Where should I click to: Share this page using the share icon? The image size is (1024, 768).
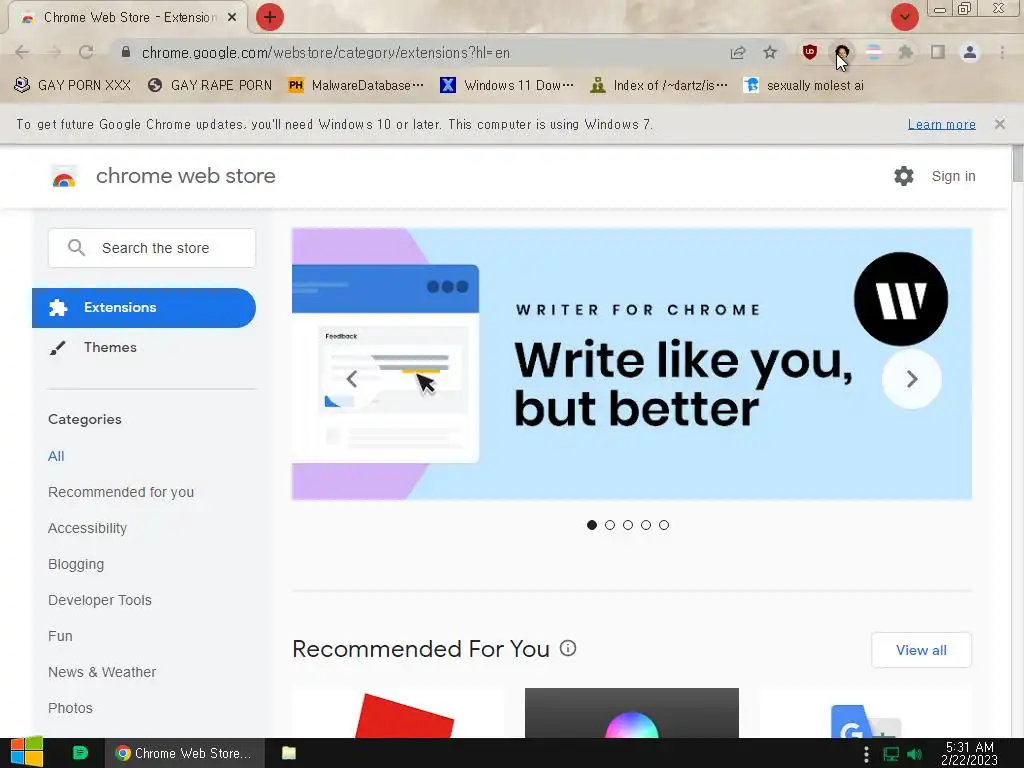pyautogui.click(x=738, y=52)
